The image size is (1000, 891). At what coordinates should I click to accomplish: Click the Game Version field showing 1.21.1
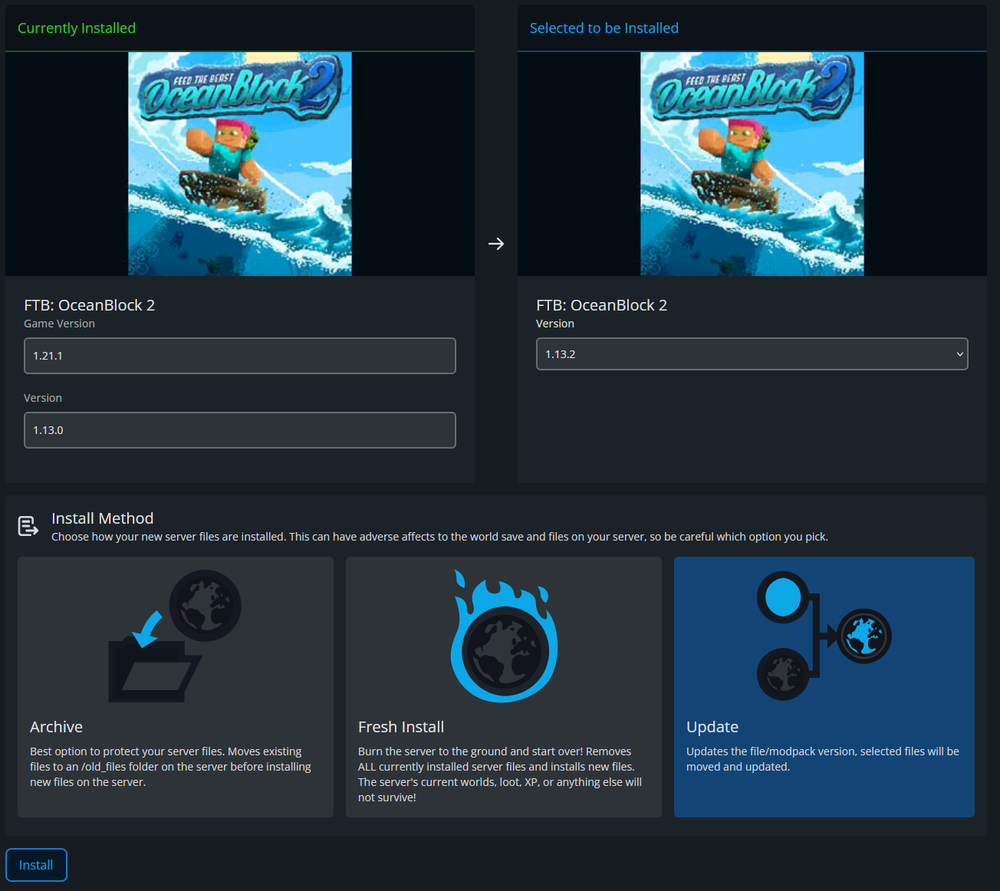[x=240, y=356]
